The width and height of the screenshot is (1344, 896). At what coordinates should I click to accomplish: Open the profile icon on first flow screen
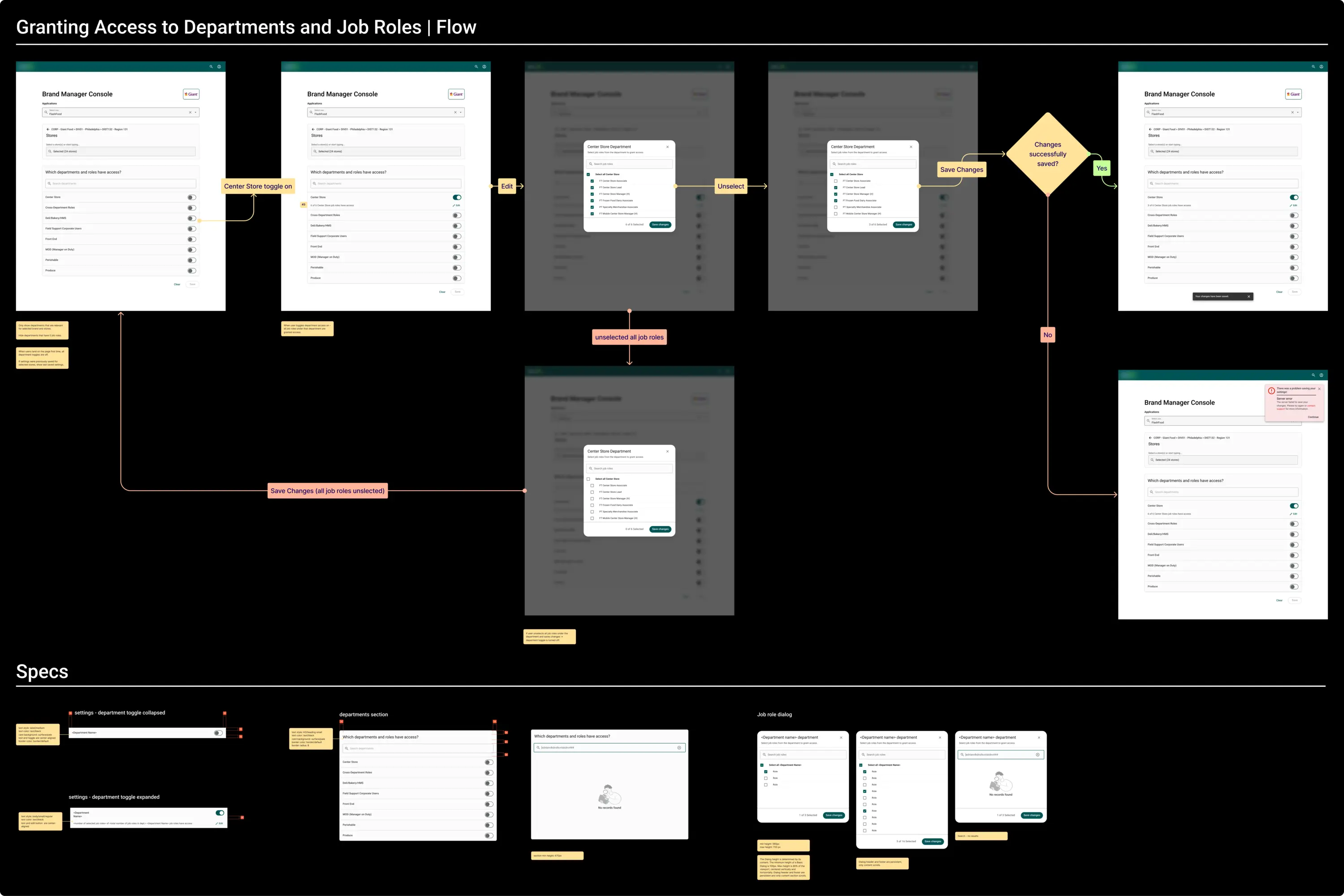(x=219, y=67)
